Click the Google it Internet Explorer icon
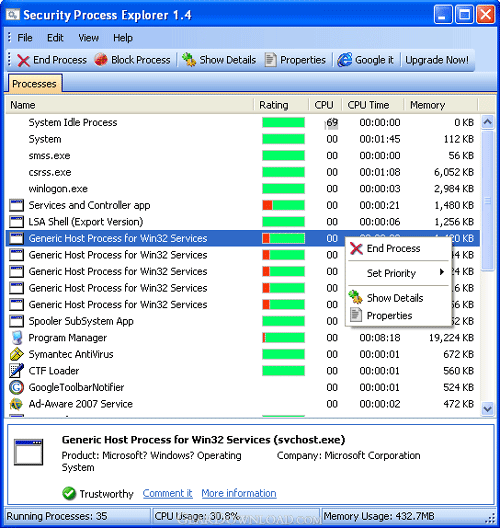Image resolution: width=500 pixels, height=528 pixels. click(x=345, y=60)
